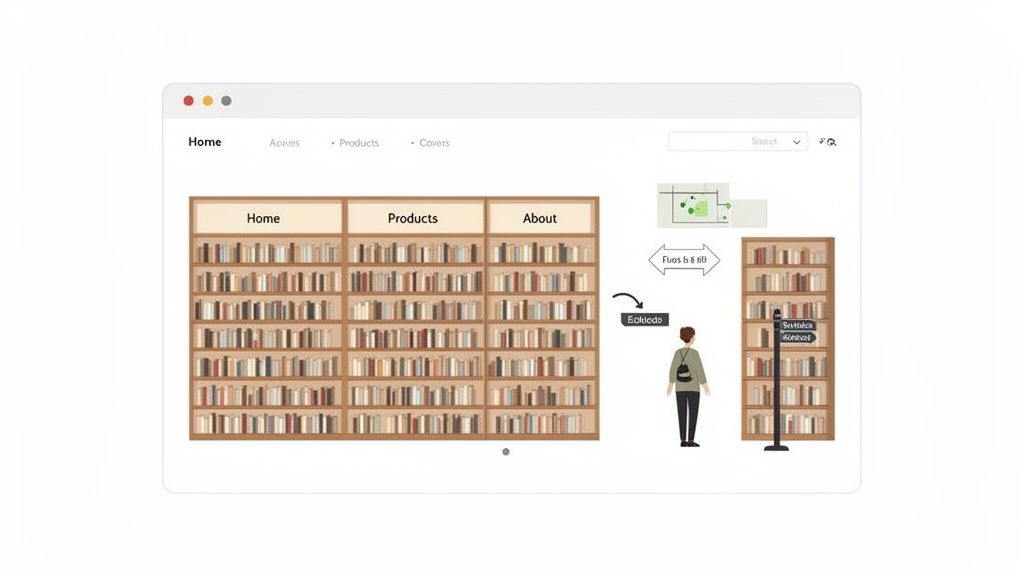Select the gray carousel dot below the shelves

coord(505,451)
